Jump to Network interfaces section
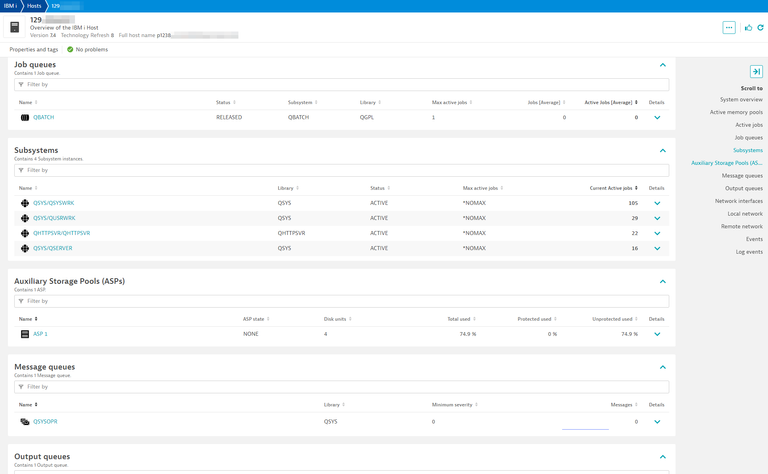Image resolution: width=768 pixels, height=474 pixels. pyautogui.click(x=739, y=201)
